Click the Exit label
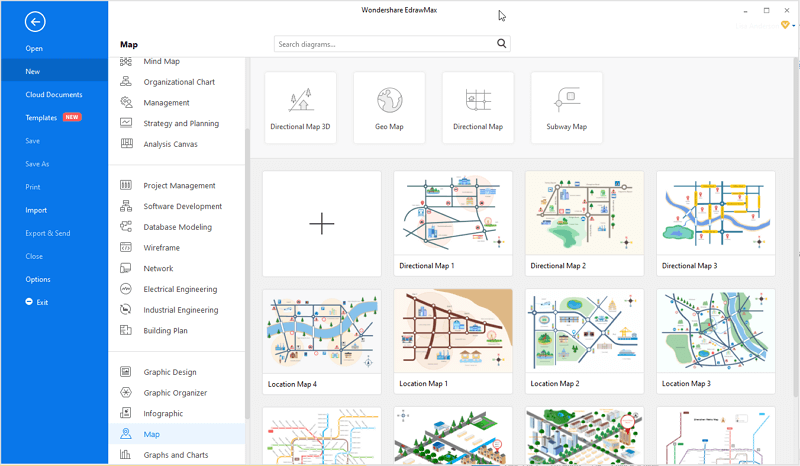Screen dimensions: 800x466 tap(42, 302)
